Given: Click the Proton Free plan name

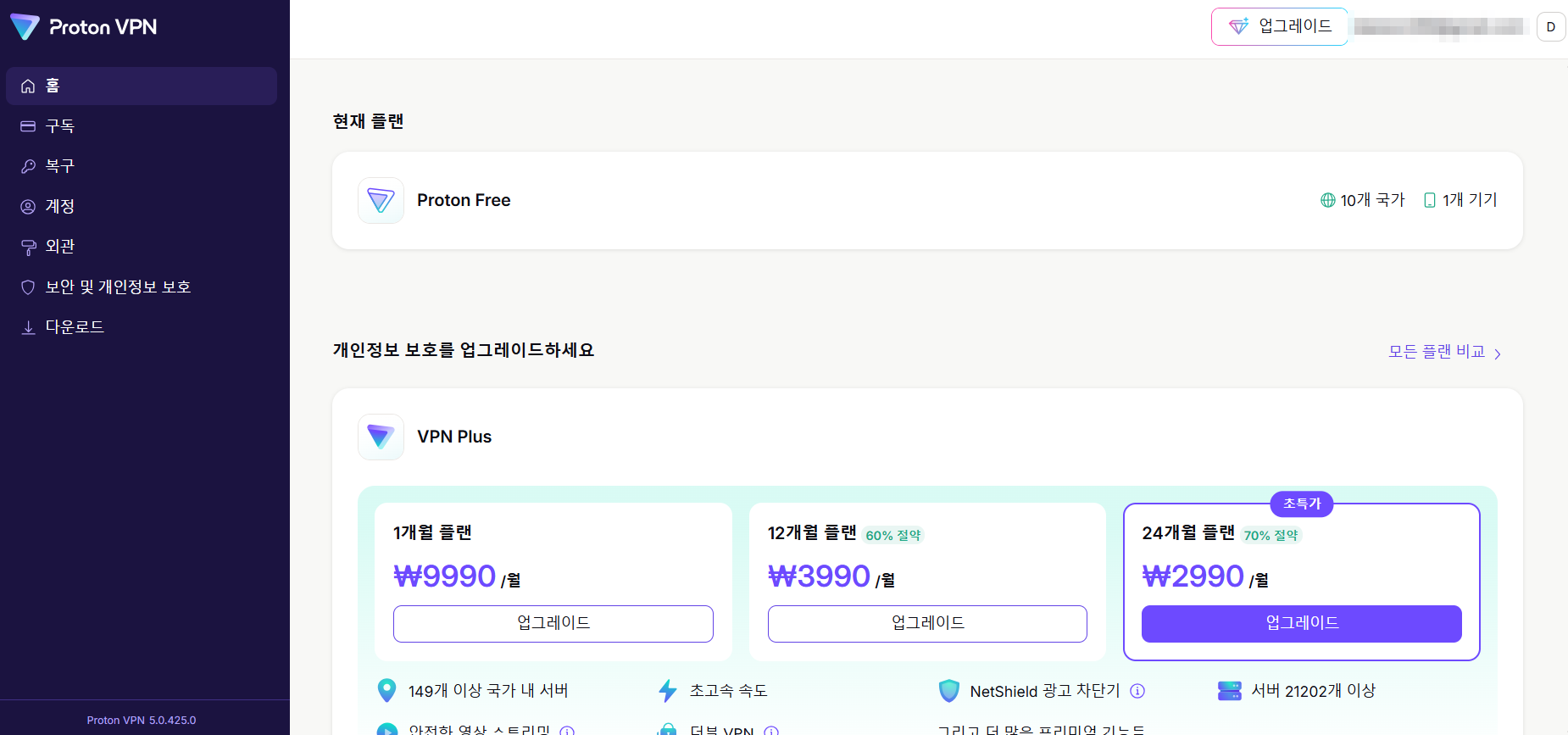Looking at the screenshot, I should [x=464, y=200].
